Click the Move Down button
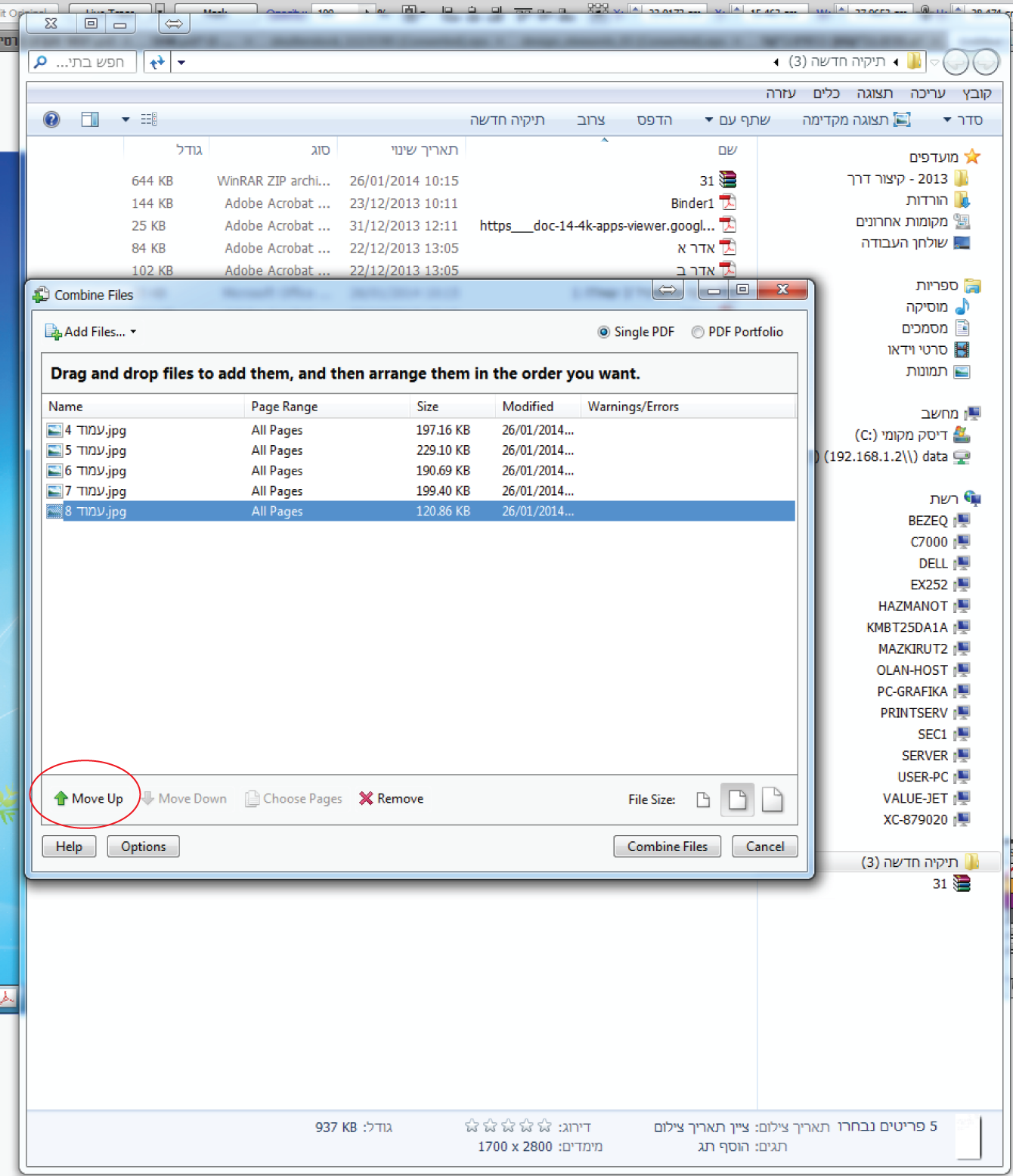This screenshot has height=1176, width=1013. pyautogui.click(x=184, y=798)
